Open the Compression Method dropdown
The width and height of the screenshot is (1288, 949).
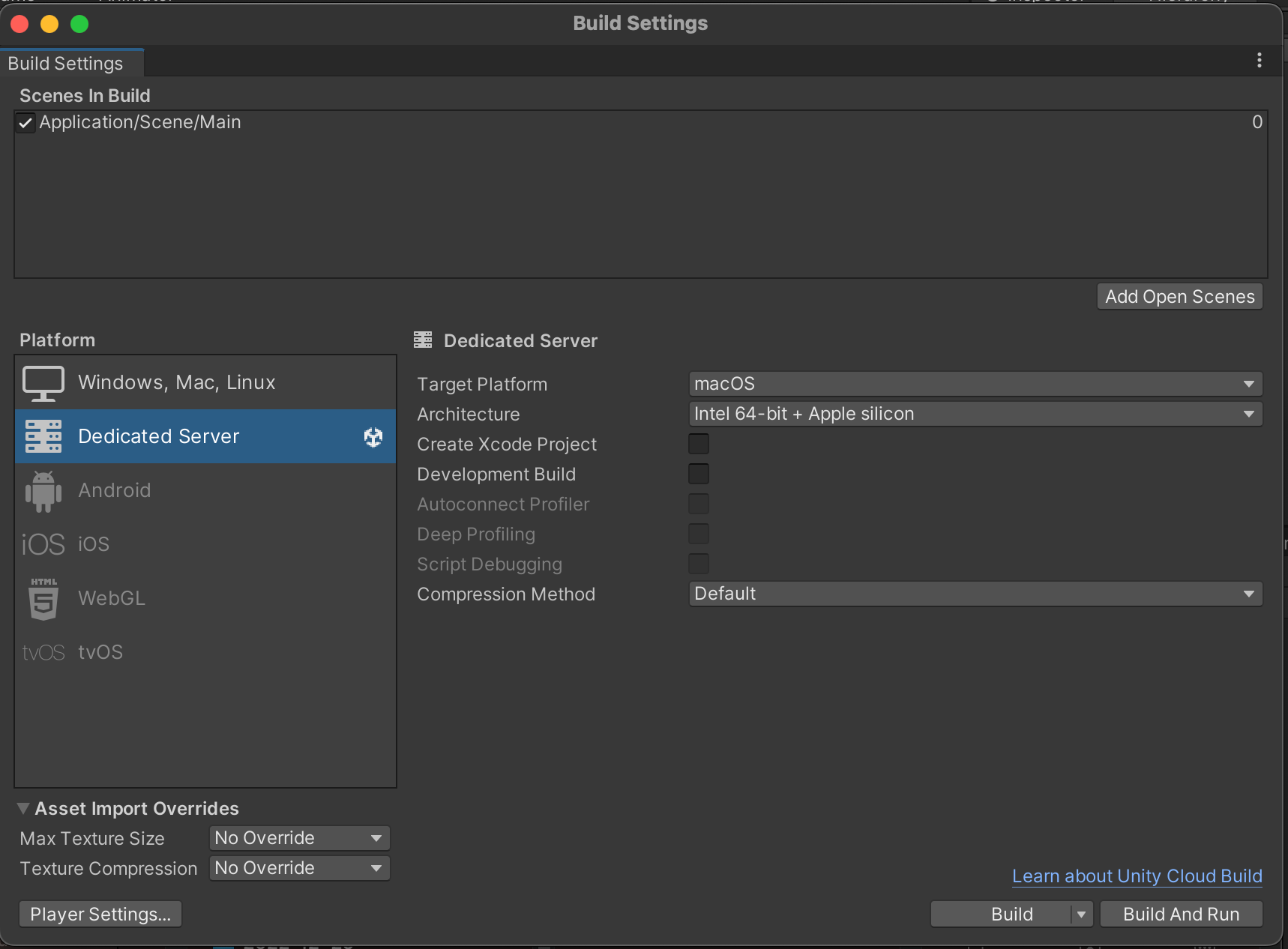click(975, 594)
